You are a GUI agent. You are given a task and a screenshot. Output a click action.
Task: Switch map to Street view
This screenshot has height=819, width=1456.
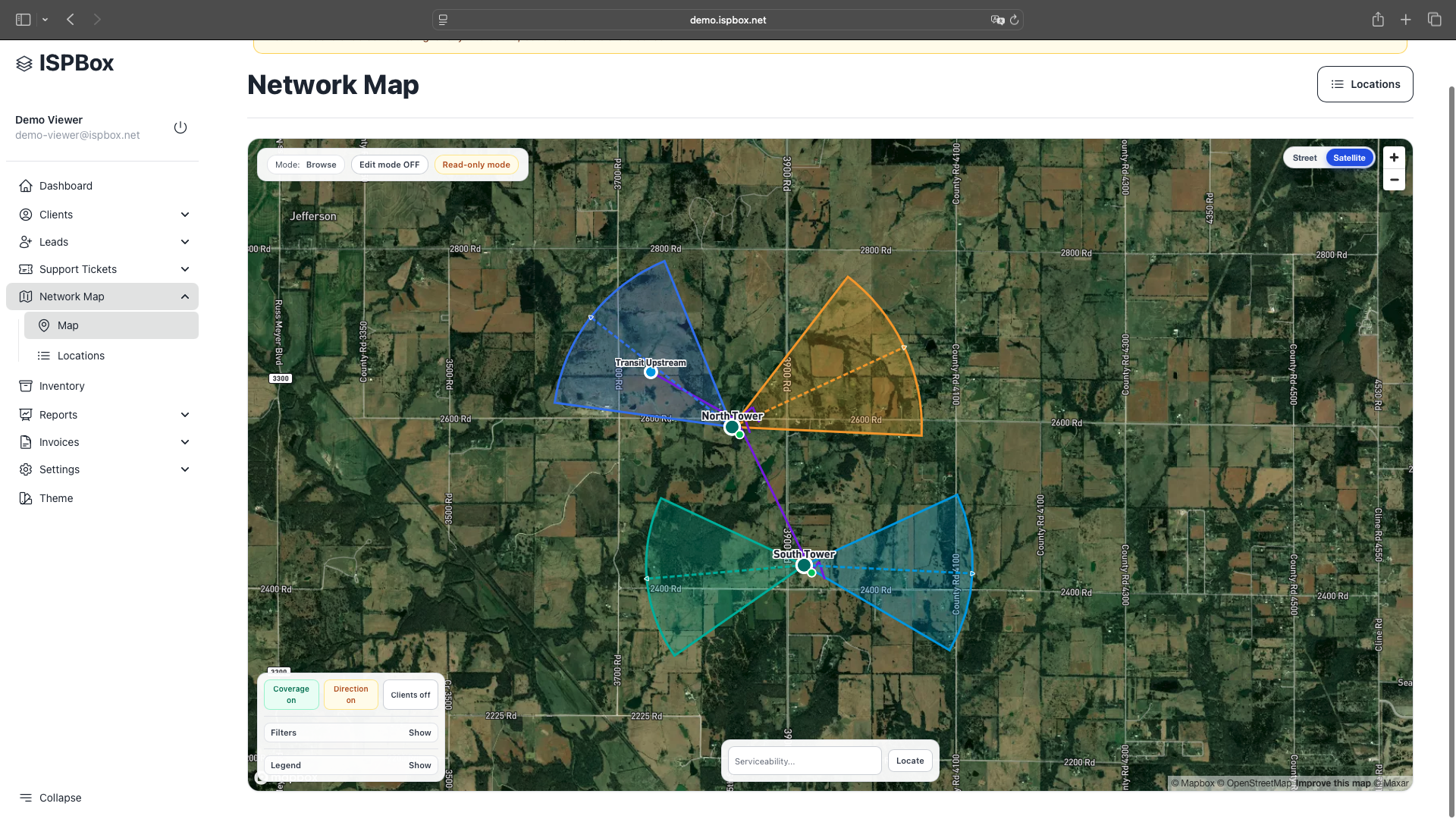(1304, 157)
